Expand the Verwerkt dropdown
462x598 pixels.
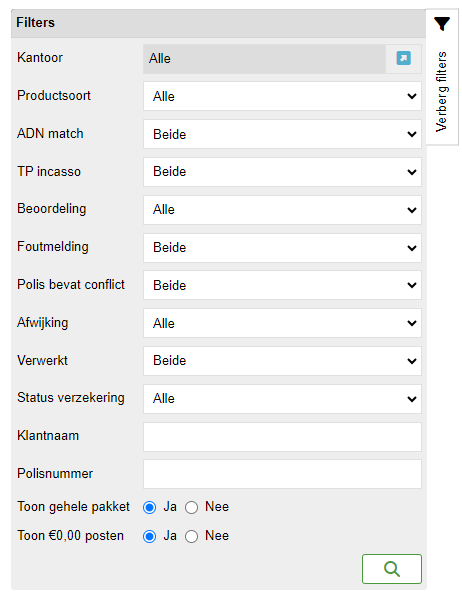pyautogui.click(x=282, y=361)
